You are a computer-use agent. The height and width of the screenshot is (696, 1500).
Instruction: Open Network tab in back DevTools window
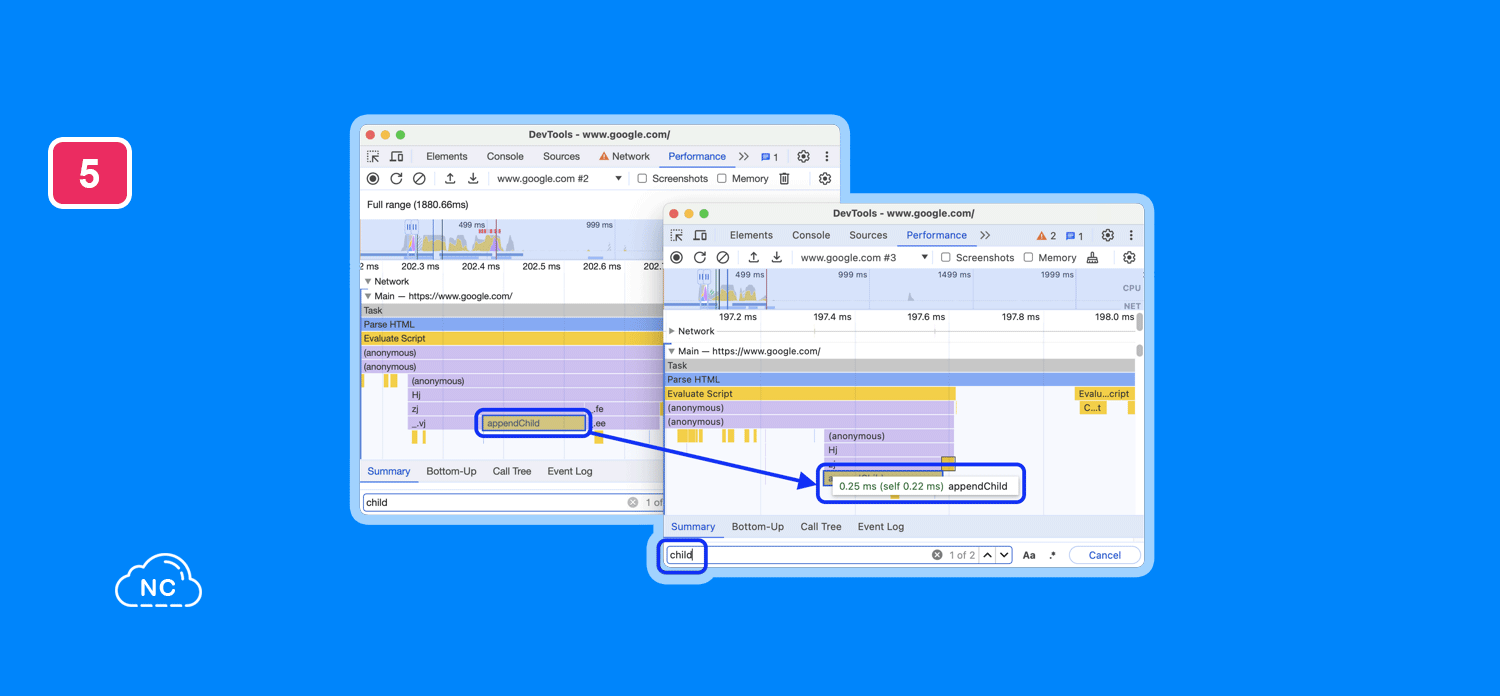(x=624, y=157)
